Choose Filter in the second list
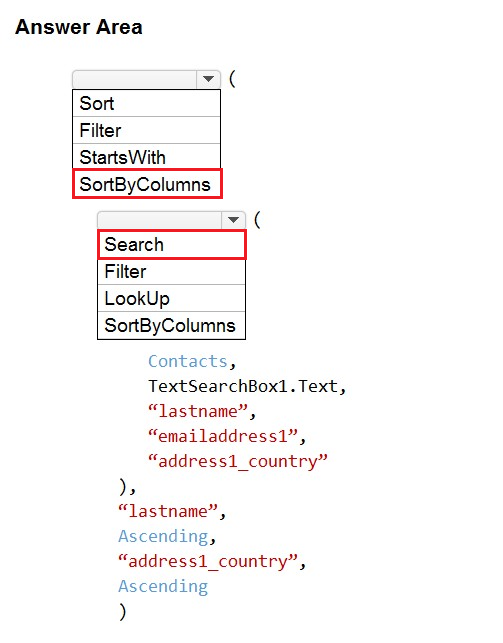This screenshot has width=503, height=643. [x=171, y=271]
